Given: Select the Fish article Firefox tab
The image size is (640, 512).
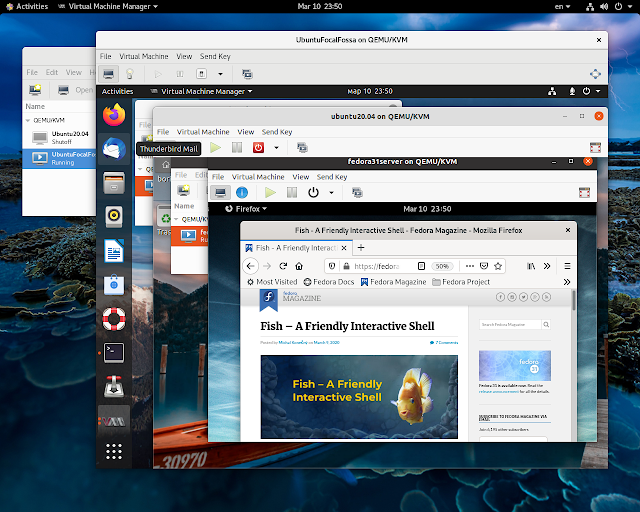Looking at the screenshot, I should [x=296, y=248].
